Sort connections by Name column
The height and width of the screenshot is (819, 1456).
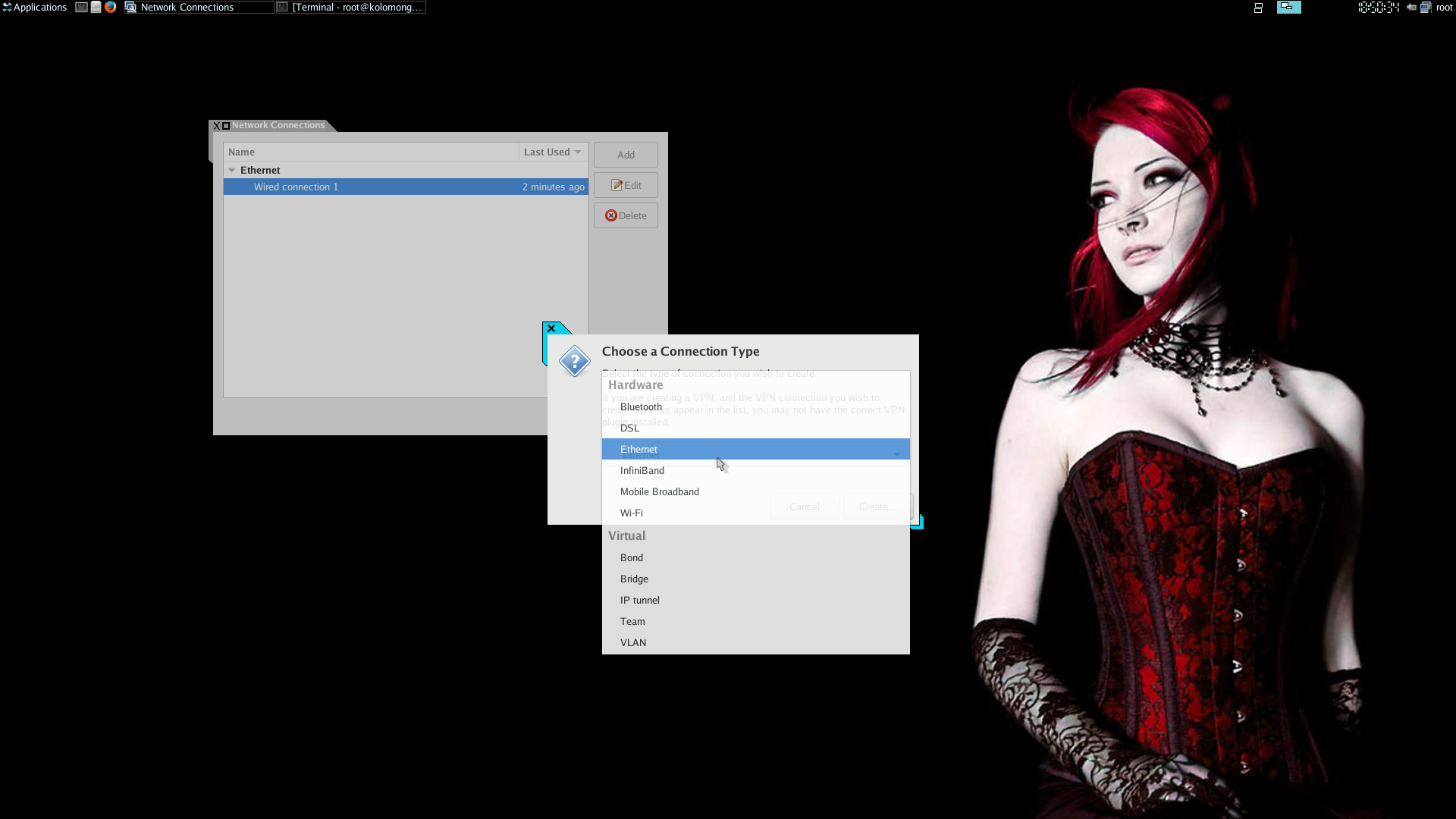coord(371,152)
